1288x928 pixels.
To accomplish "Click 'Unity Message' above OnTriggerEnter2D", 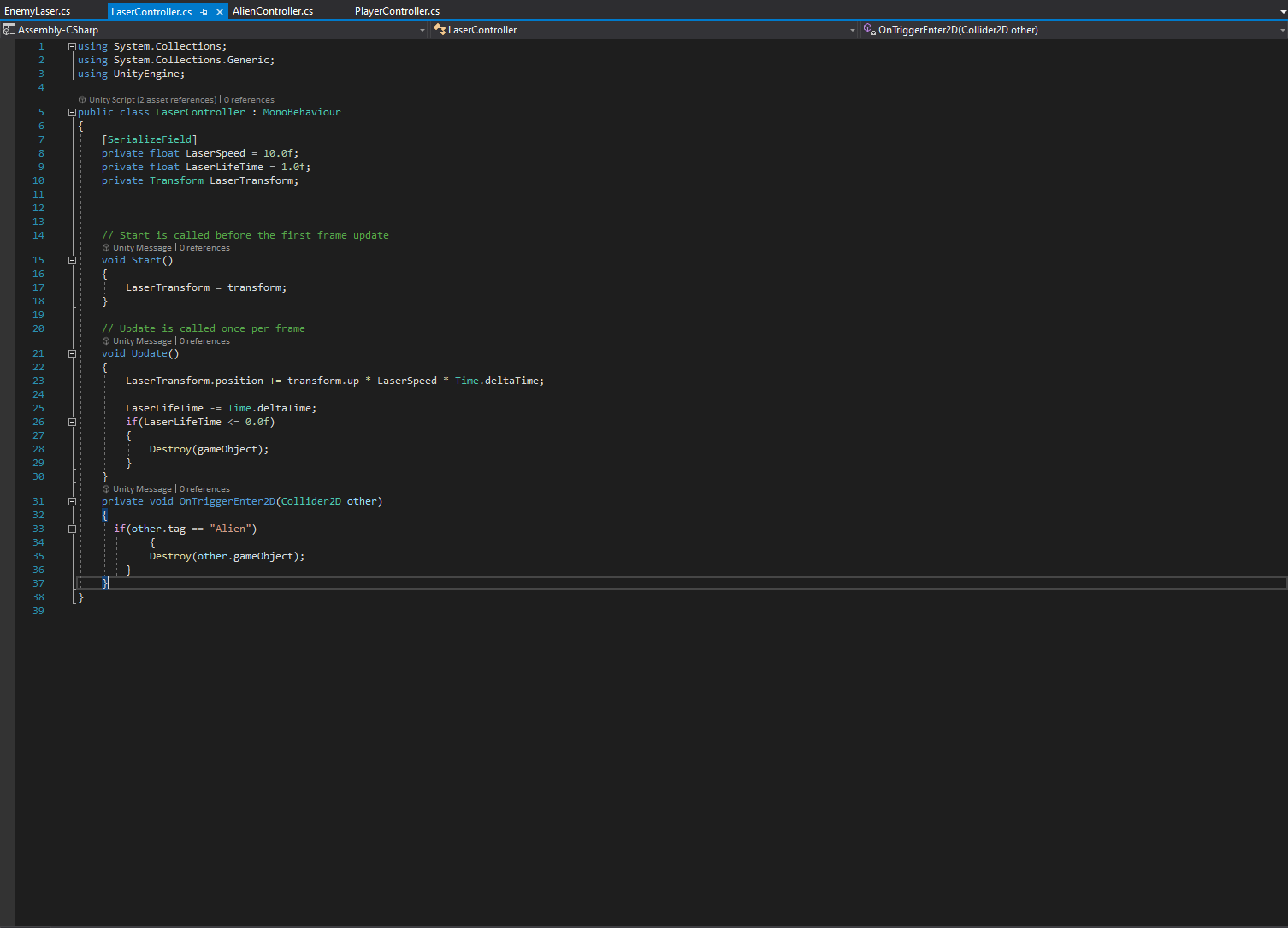I will (x=142, y=489).
